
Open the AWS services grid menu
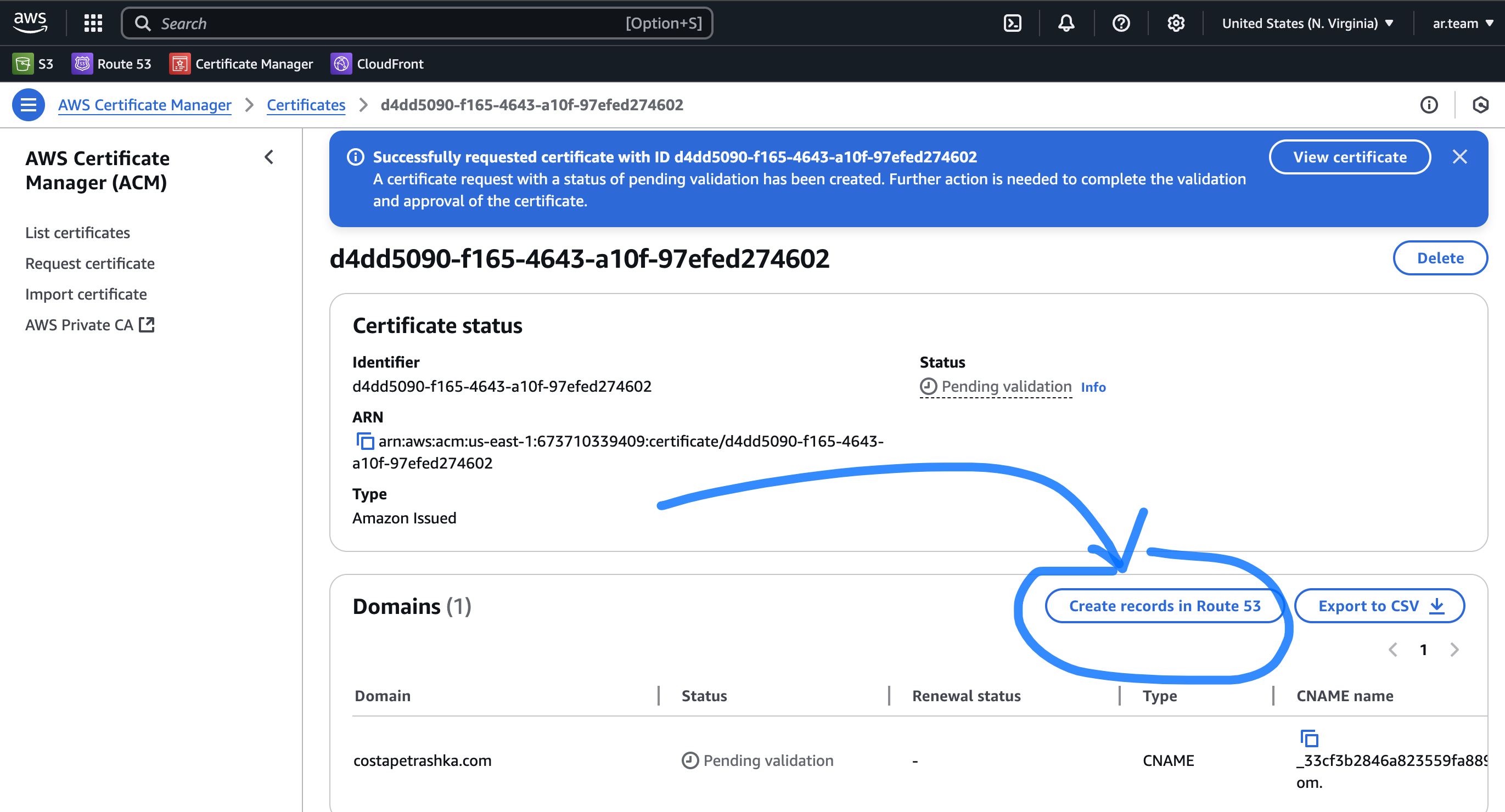click(x=93, y=24)
